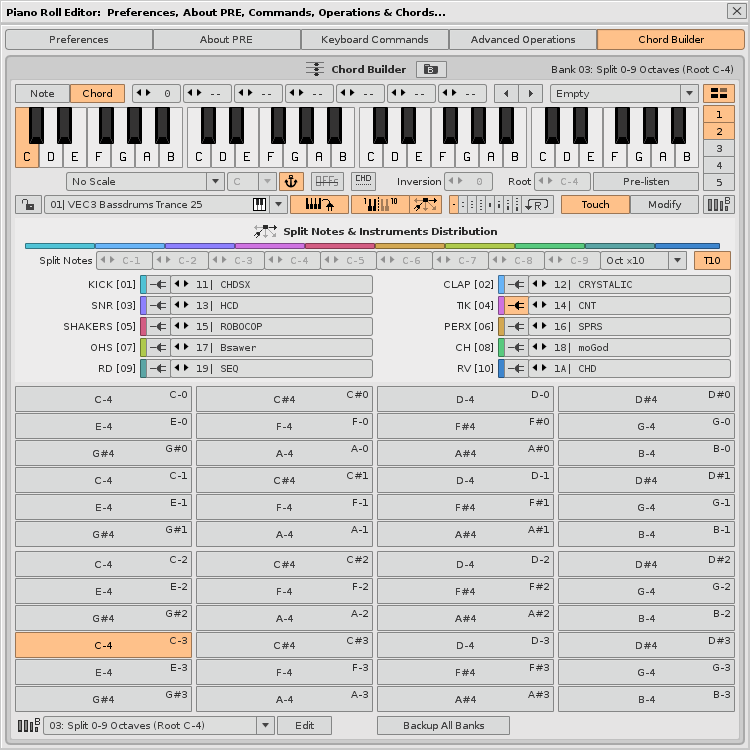
Task: Click the lock icon beside instrument selector
Action: tap(28, 204)
